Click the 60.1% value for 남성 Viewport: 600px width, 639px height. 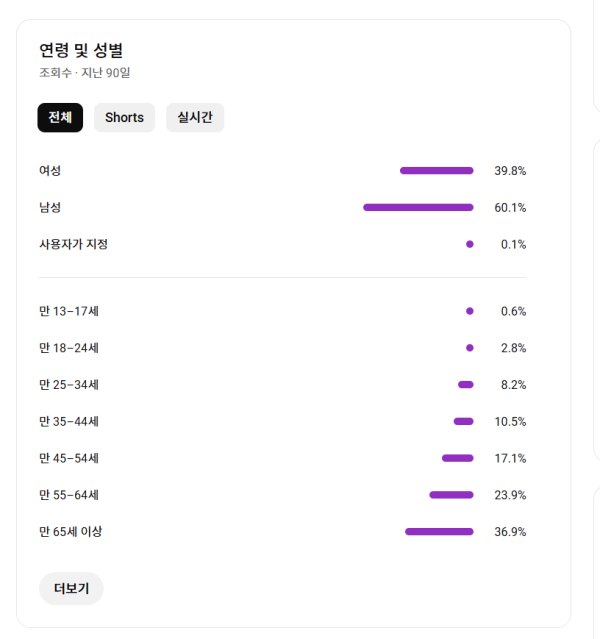510,208
